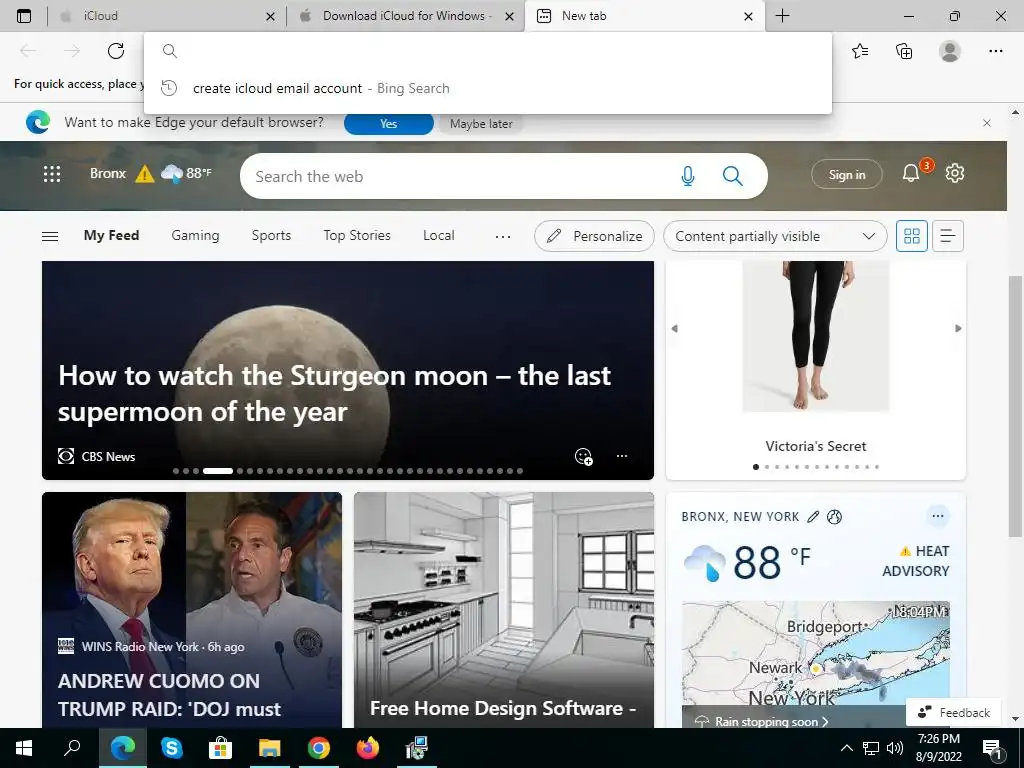The width and height of the screenshot is (1024, 768).
Task: Click the magnifier search button
Action: (733, 176)
